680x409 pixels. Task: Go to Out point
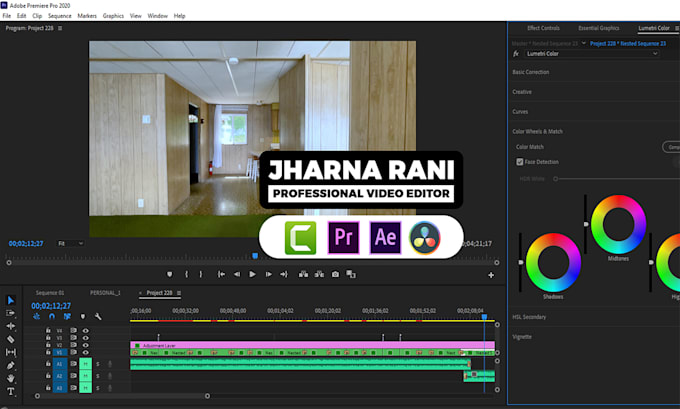(x=284, y=274)
